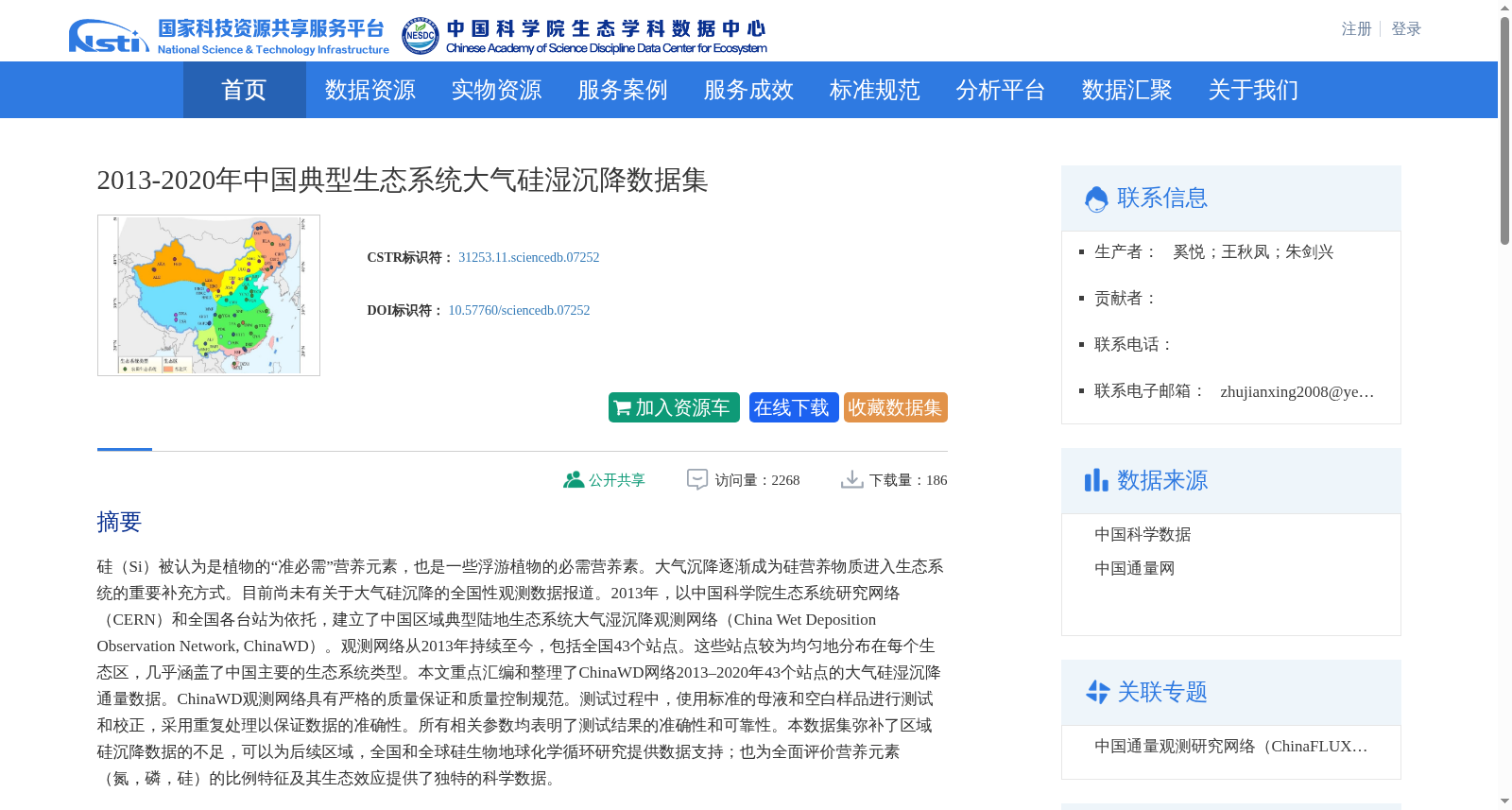Open DOI link 10.57760/sciencedb.07252
The image size is (1512, 810).
point(519,310)
